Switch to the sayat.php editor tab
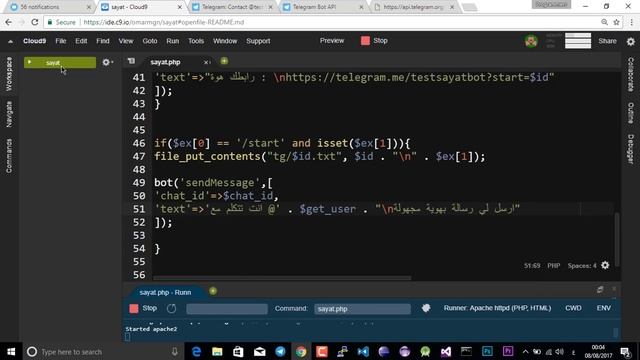 pyautogui.click(x=165, y=62)
